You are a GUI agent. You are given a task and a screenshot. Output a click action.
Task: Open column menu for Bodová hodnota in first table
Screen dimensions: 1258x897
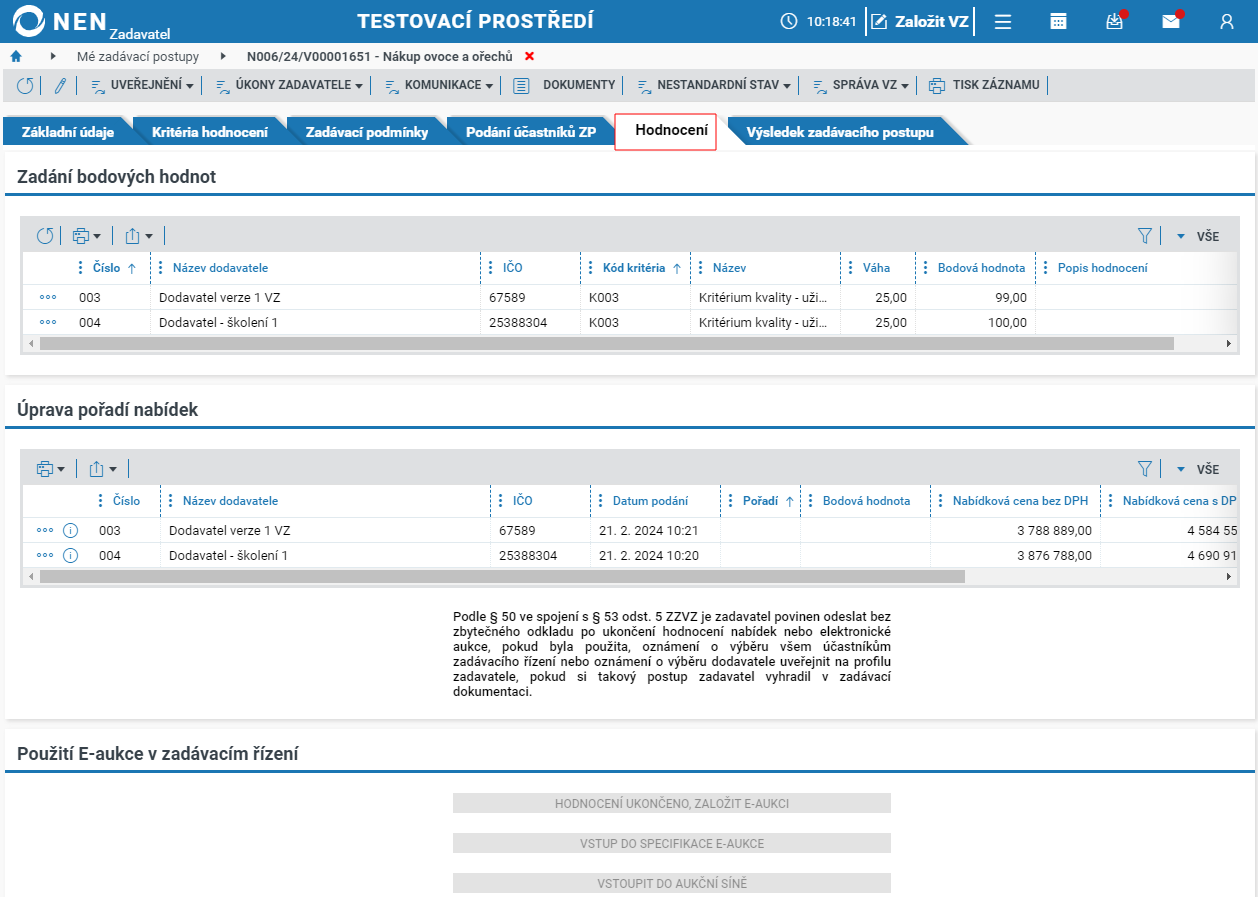point(926,268)
